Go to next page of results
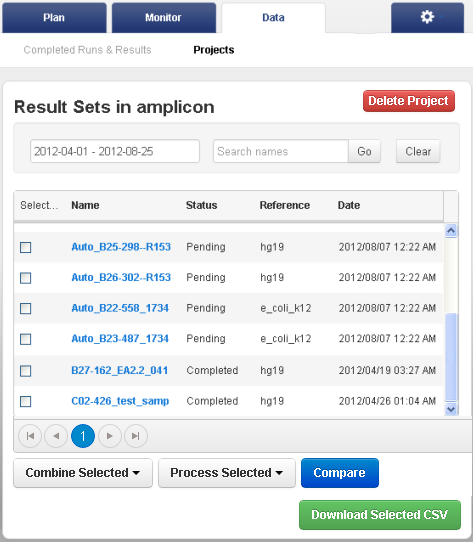This screenshot has width=473, height=542. click(x=110, y=436)
